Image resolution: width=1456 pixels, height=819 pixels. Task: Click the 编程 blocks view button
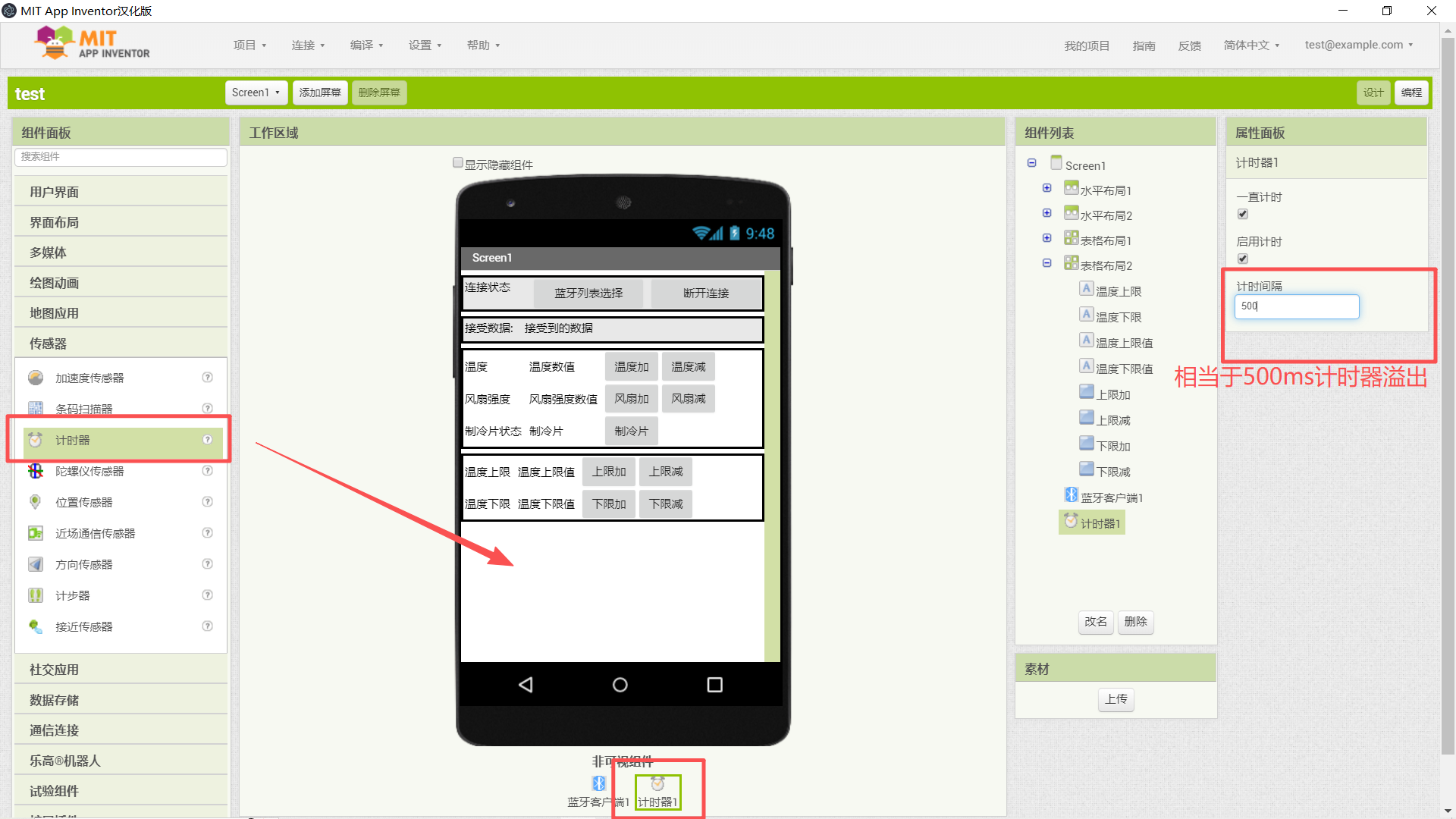[x=1411, y=93]
